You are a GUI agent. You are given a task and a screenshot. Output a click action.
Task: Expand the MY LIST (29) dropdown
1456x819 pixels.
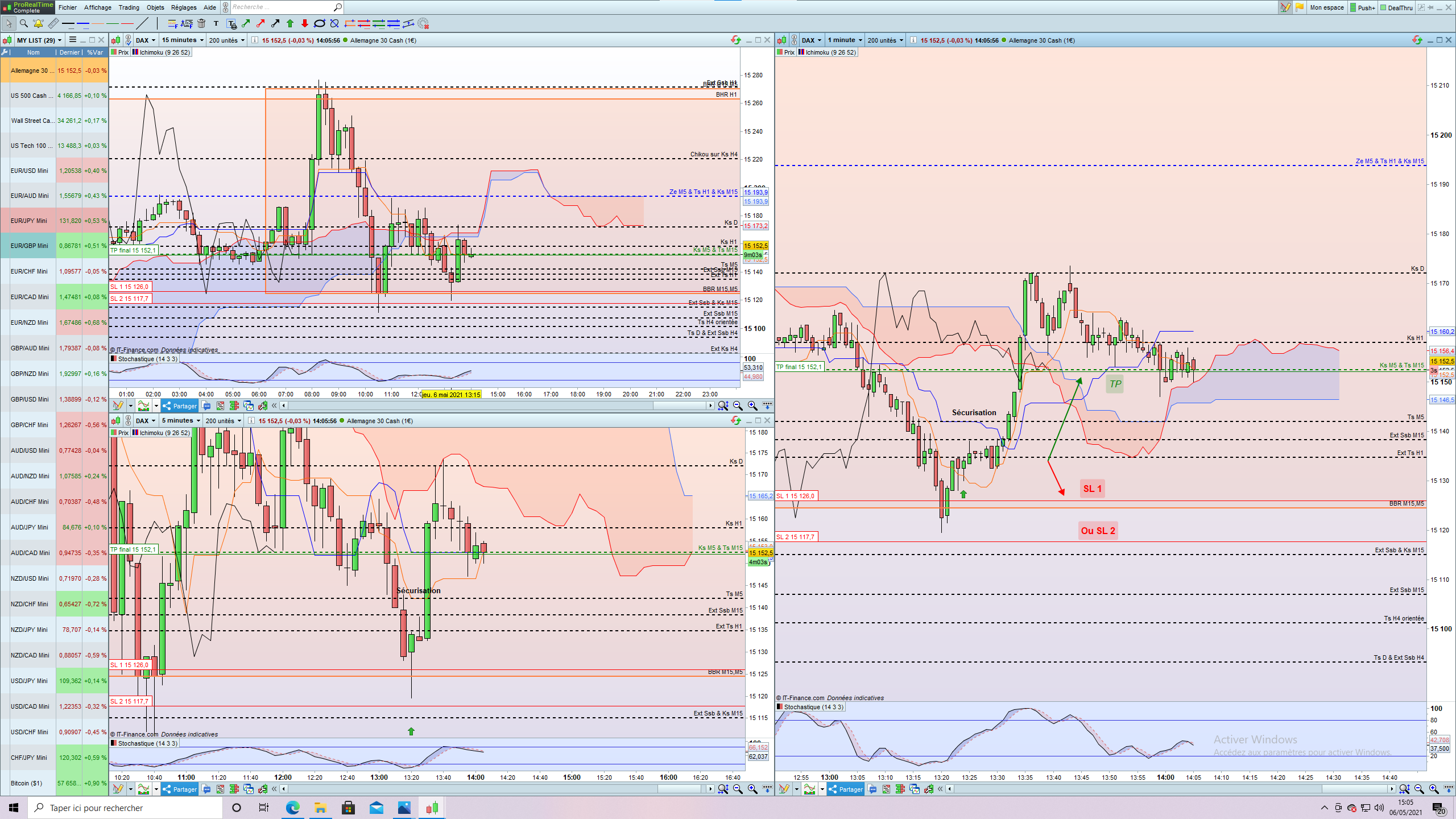click(39, 40)
